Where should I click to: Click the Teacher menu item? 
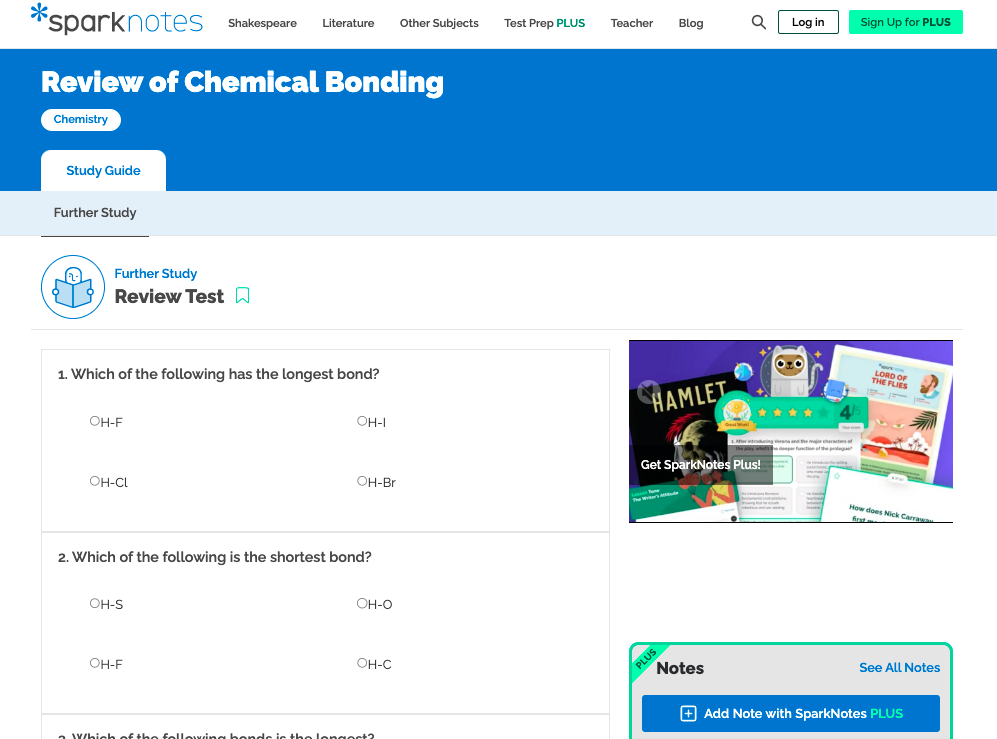coord(631,23)
